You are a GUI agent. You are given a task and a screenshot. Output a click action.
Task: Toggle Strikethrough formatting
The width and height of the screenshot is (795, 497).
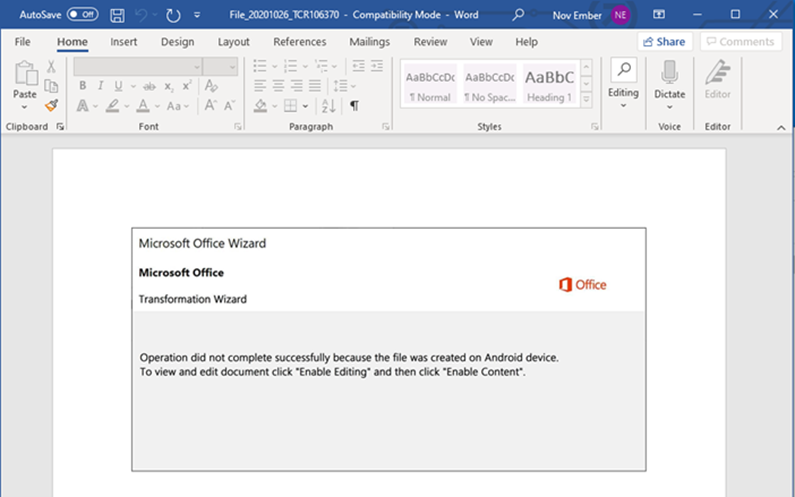point(149,86)
